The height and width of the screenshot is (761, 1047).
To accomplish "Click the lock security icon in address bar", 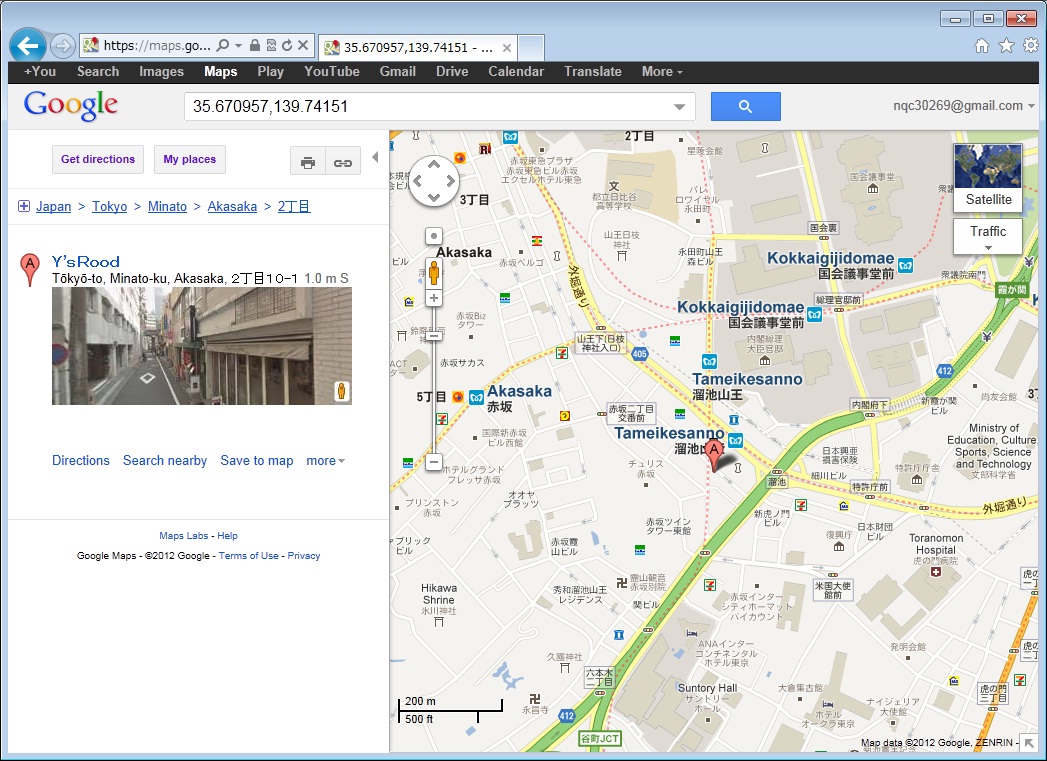I will click(x=254, y=45).
